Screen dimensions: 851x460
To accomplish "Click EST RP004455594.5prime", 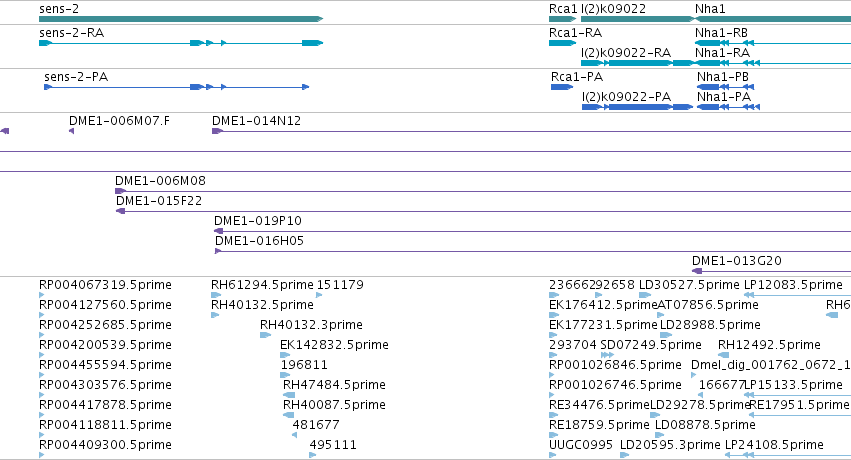I will tap(105, 365).
